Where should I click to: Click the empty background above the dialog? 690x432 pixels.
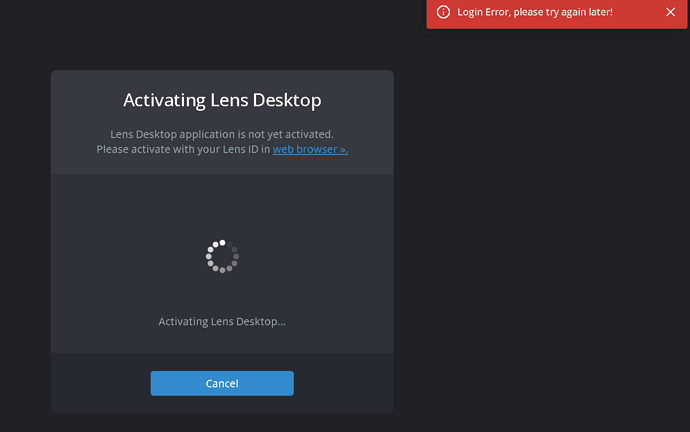(222, 35)
